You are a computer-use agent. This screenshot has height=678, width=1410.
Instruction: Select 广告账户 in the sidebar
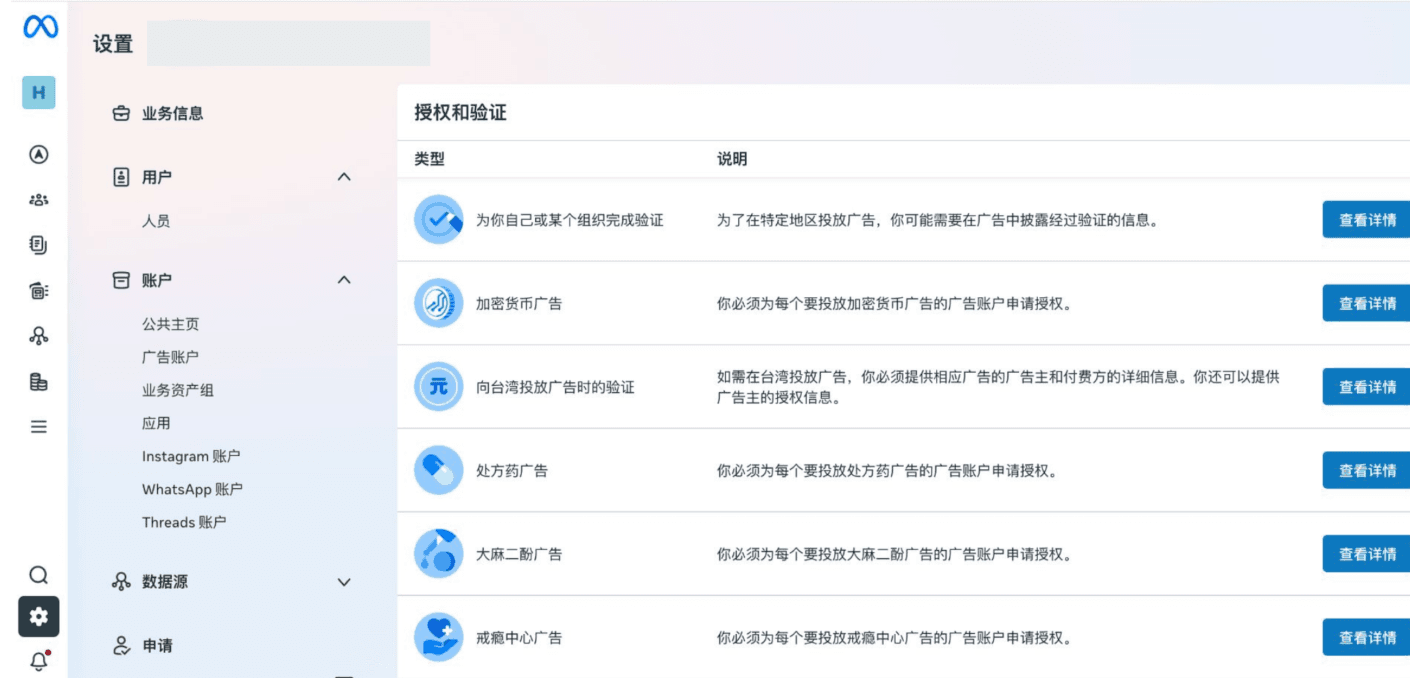[x=170, y=357]
